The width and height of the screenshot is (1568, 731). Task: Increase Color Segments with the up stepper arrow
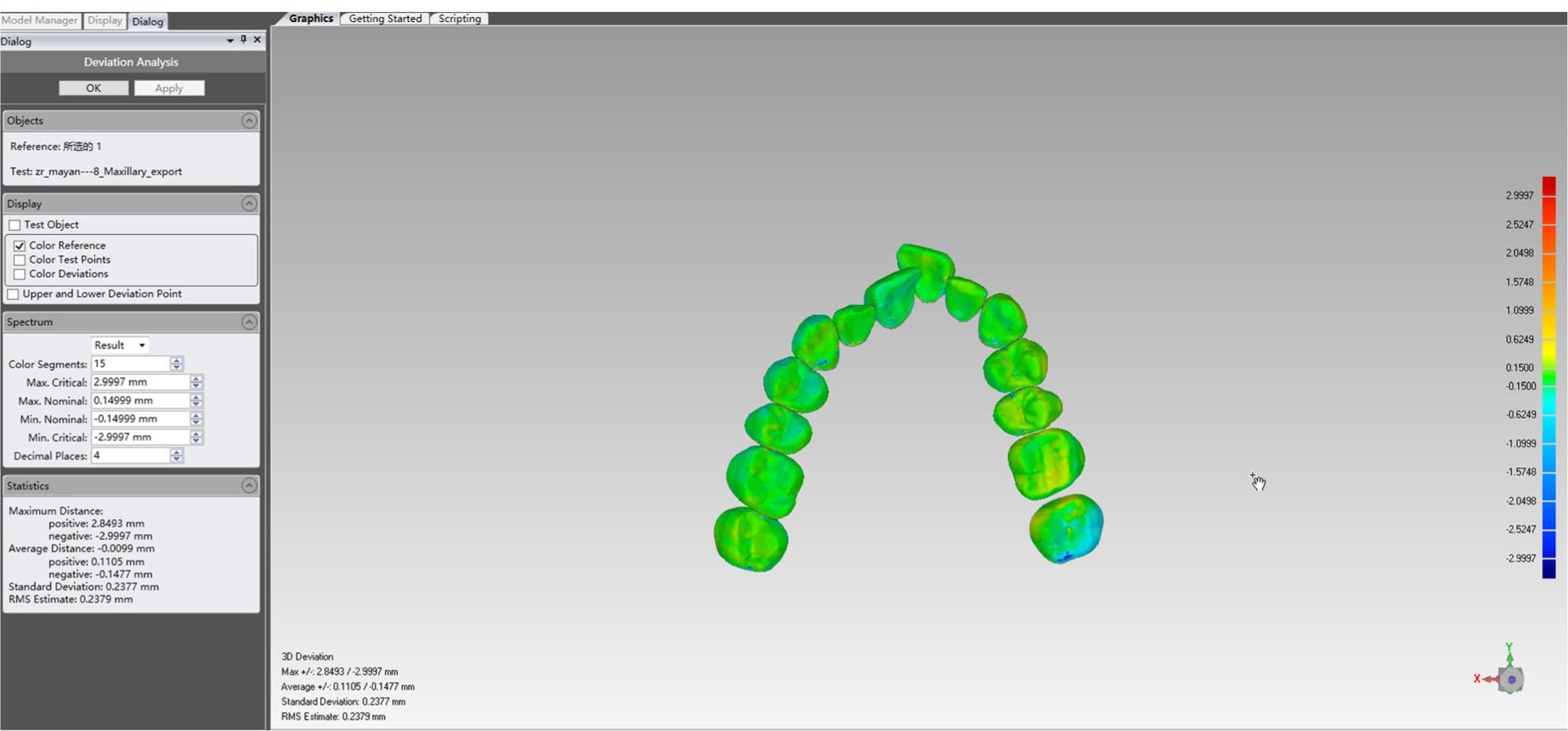point(176,360)
